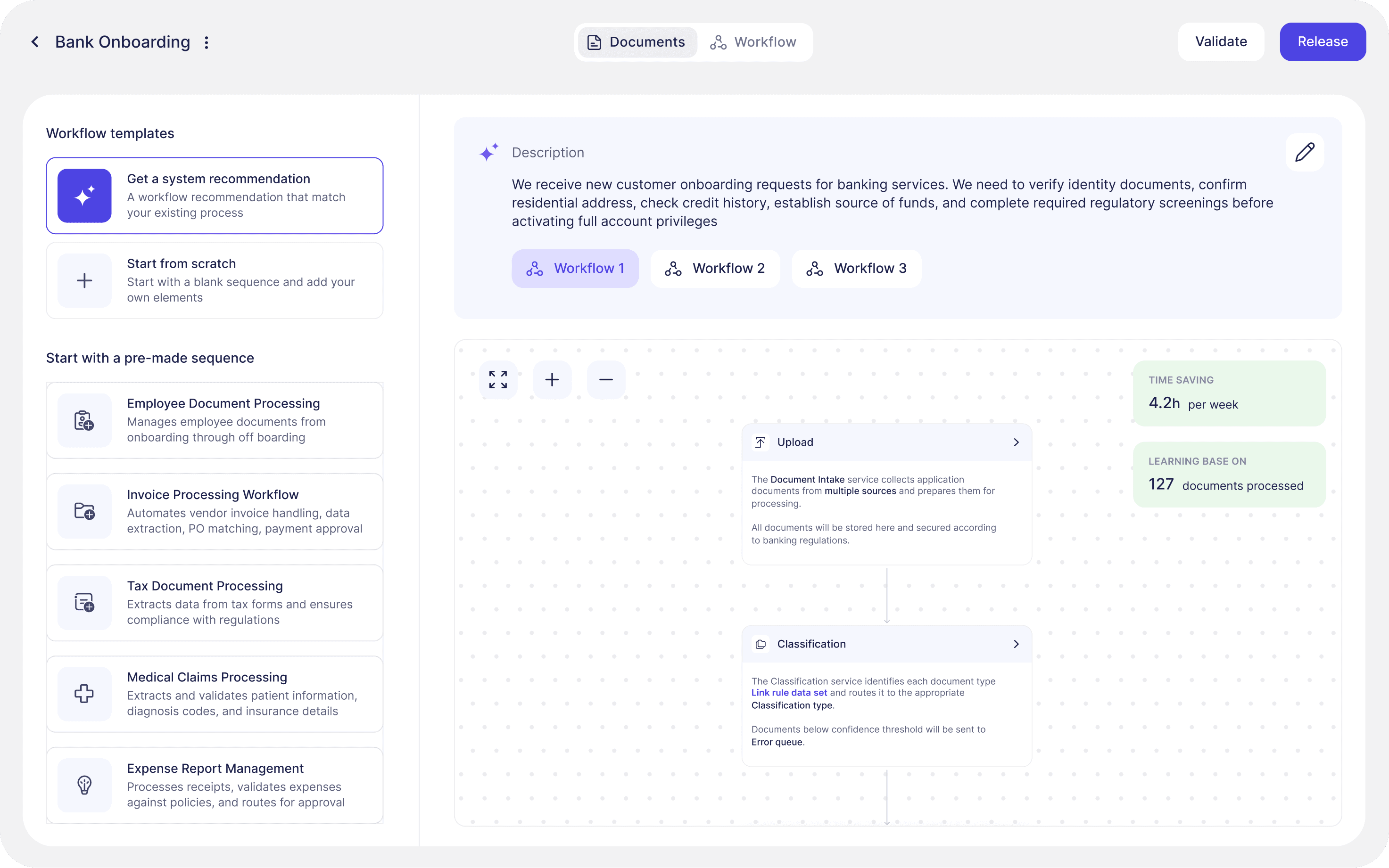Expand the Classification step chevron
The height and width of the screenshot is (868, 1389).
[x=1016, y=644]
